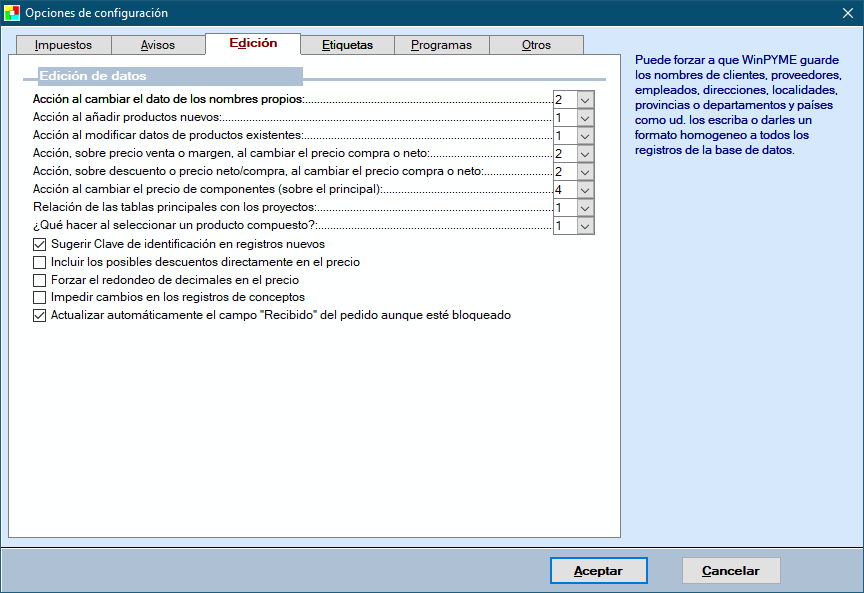The width and height of the screenshot is (864, 593).
Task: Open the Avisos tab
Action: tap(158, 45)
